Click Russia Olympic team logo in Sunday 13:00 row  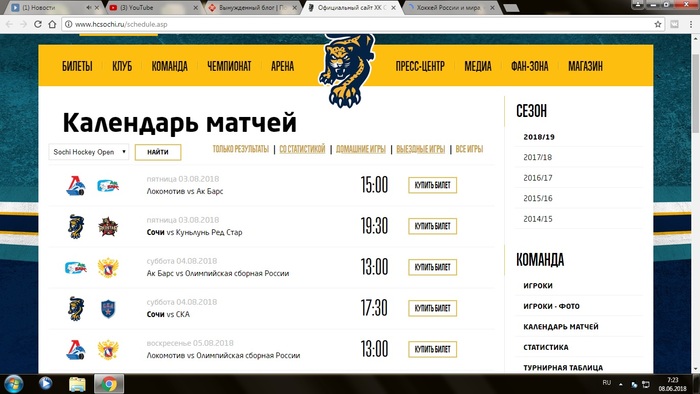pyautogui.click(x=108, y=350)
